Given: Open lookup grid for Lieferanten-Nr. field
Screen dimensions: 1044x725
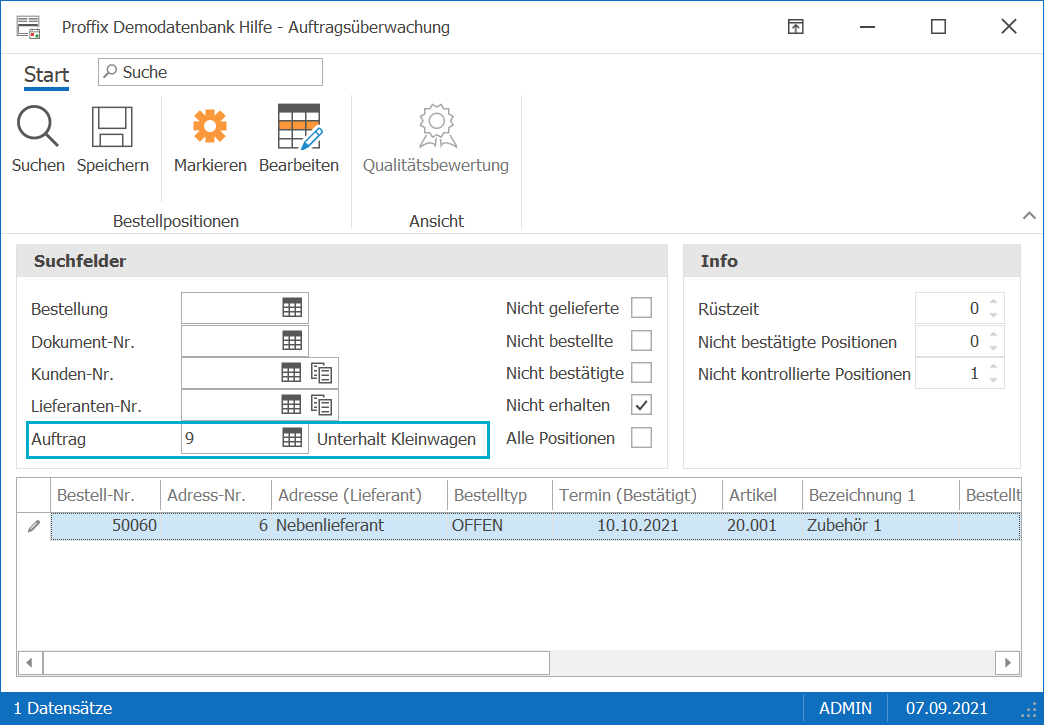Looking at the screenshot, I should [x=291, y=405].
